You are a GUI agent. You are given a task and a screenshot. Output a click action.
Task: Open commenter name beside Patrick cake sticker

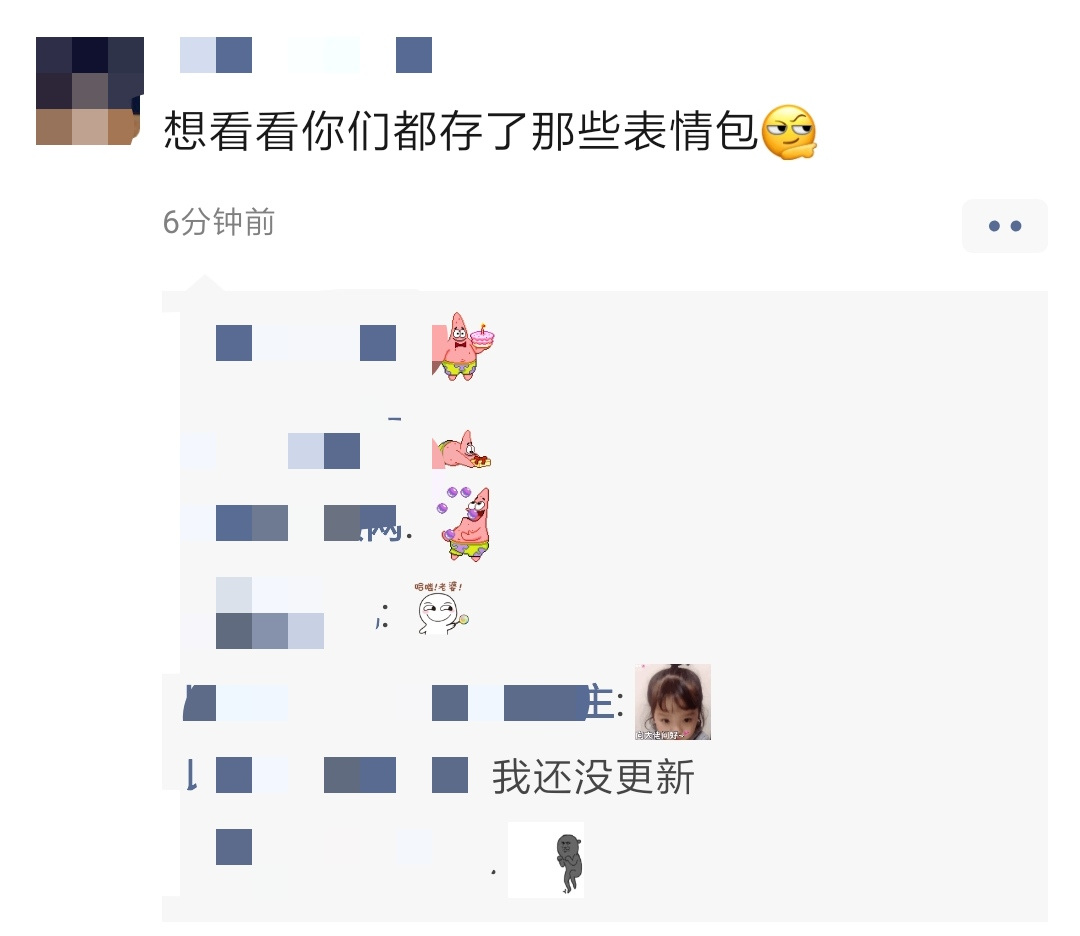pos(306,343)
